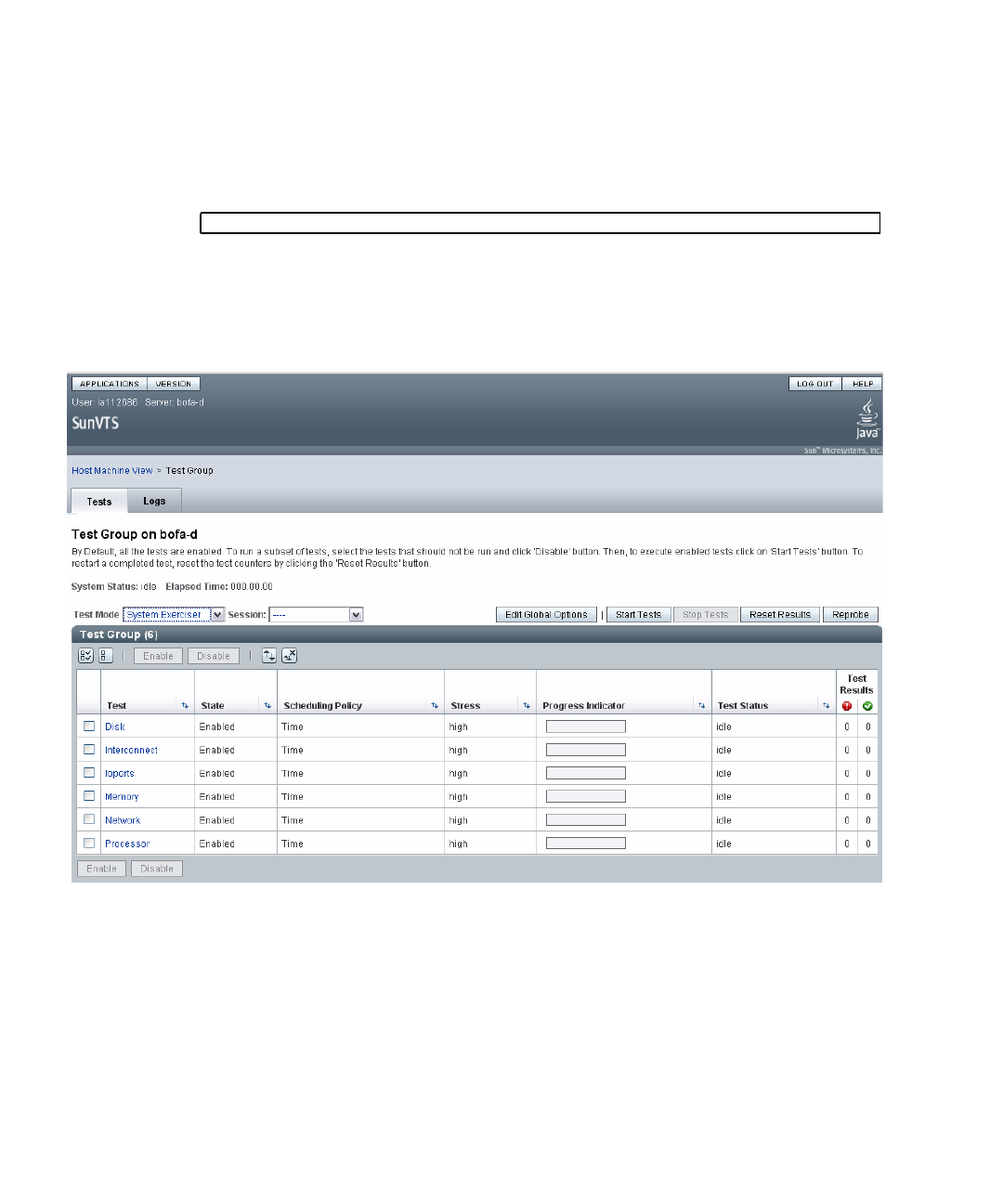Image resolution: width=1003 pixels, height=1204 pixels.
Task: Sort by Progress Indicator arrow icon
Action: pos(702,706)
